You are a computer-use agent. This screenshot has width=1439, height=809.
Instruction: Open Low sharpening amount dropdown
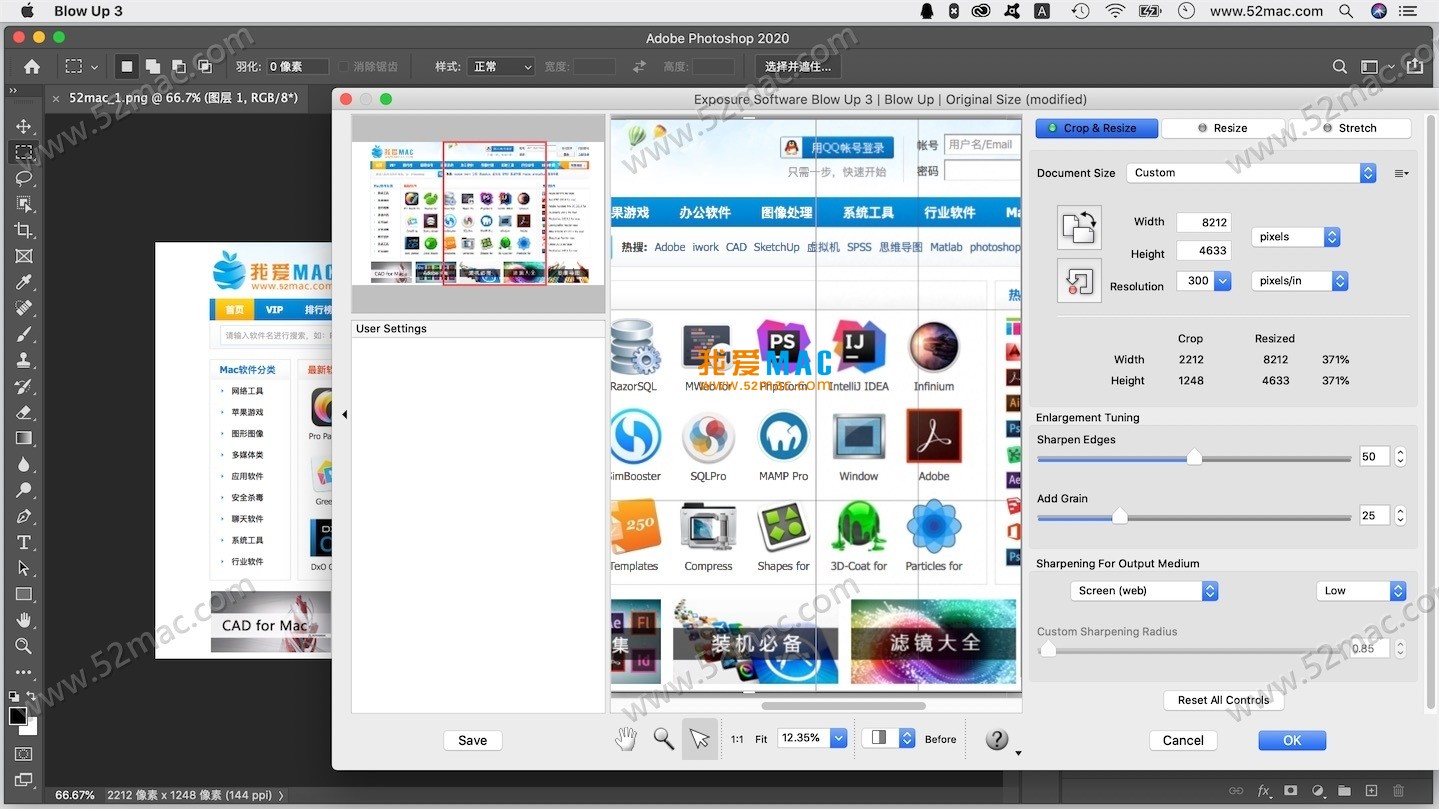1361,591
